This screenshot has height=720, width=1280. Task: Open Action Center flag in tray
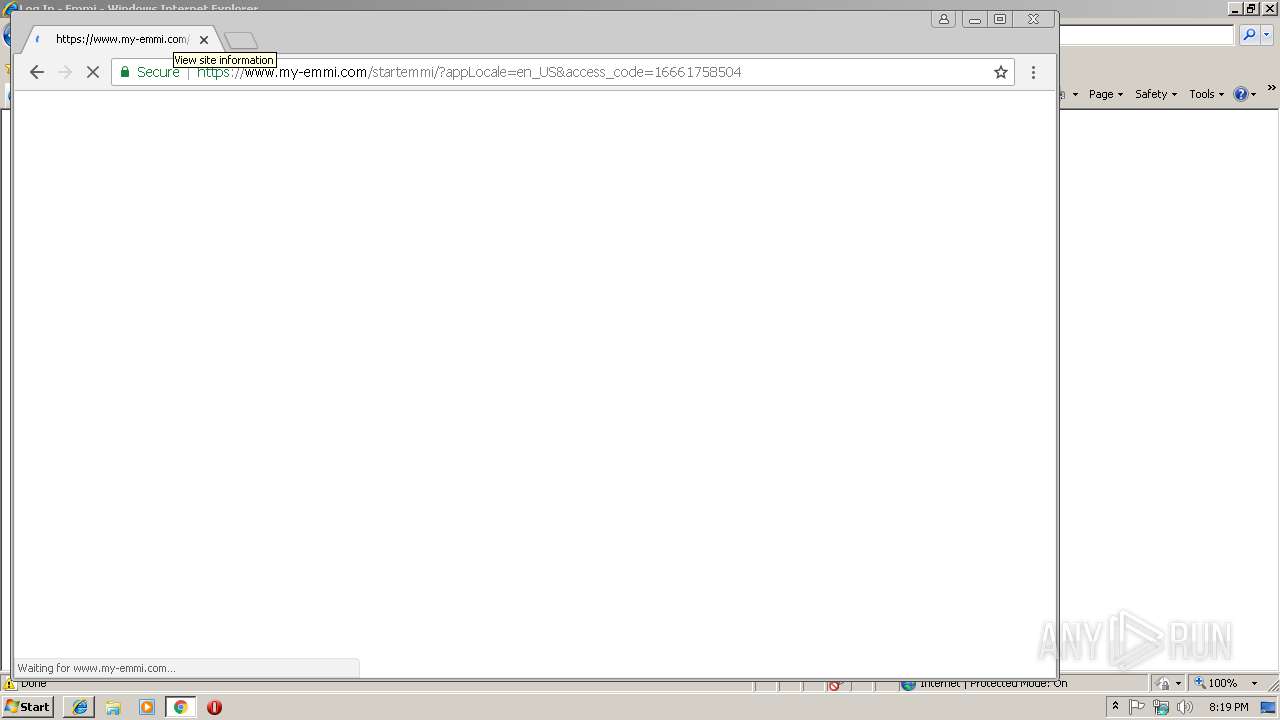[1137, 707]
